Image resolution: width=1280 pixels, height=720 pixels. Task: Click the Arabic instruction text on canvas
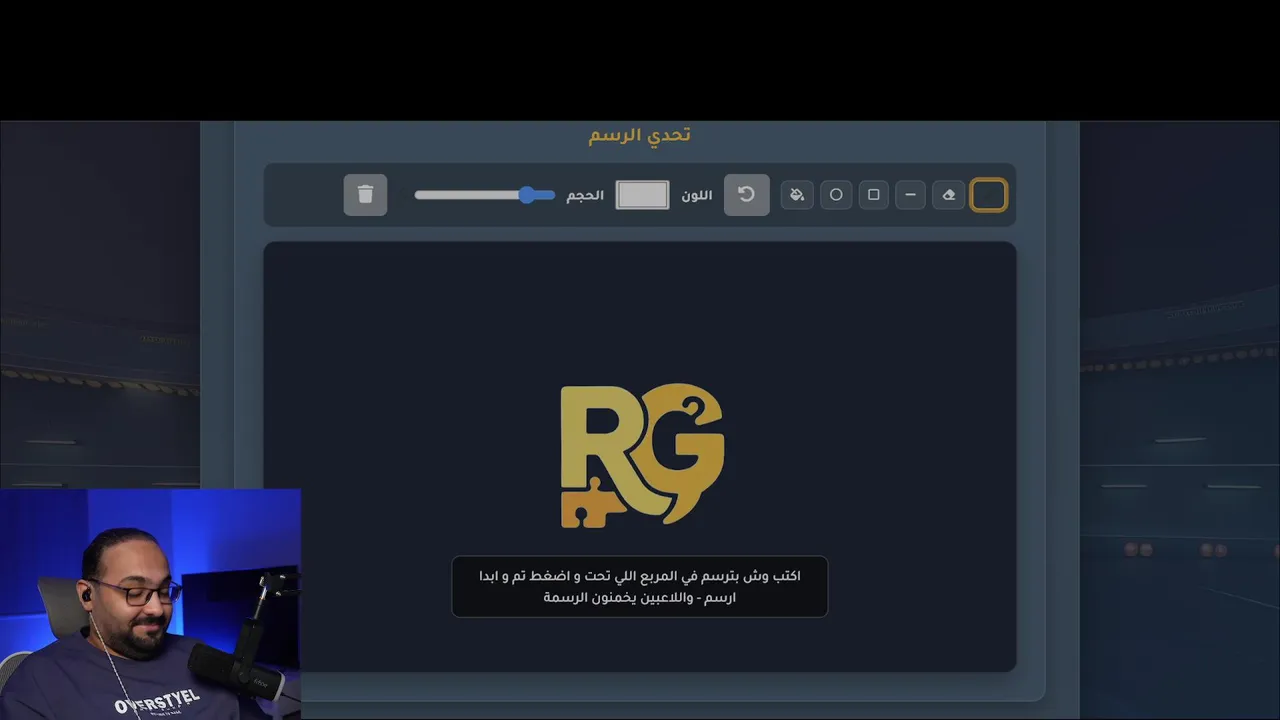[x=640, y=586]
